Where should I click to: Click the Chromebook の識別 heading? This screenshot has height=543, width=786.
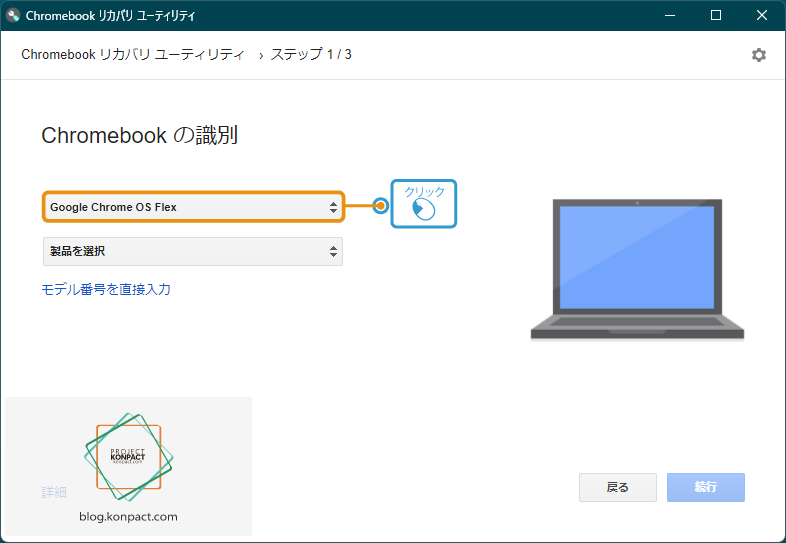[x=139, y=135]
